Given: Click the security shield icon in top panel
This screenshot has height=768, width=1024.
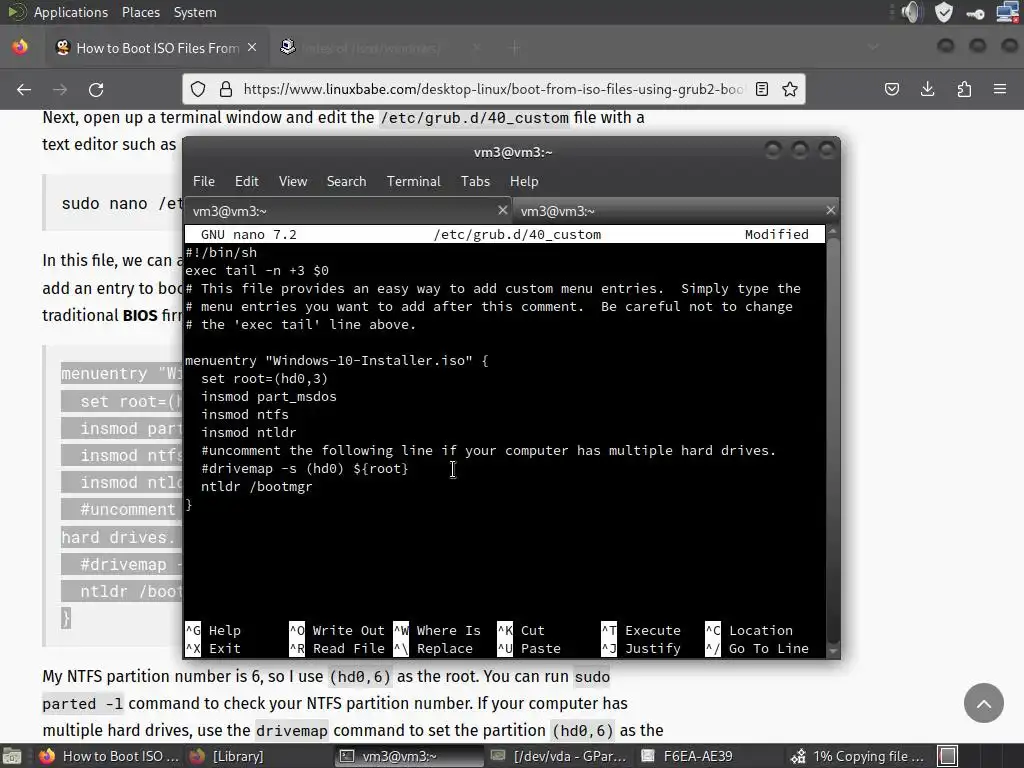Looking at the screenshot, I should click(944, 12).
